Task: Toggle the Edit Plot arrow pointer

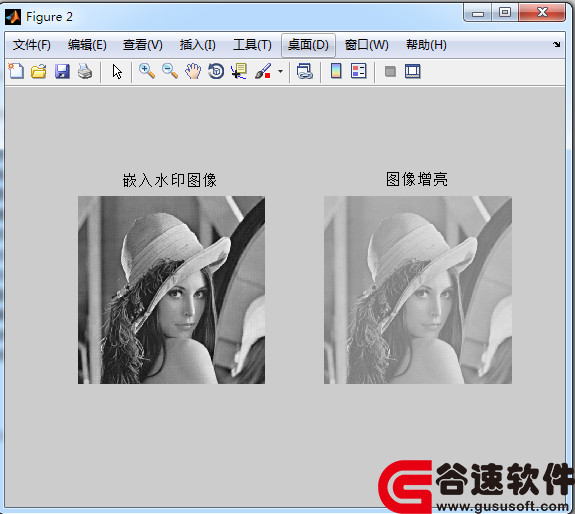Action: 117,71
